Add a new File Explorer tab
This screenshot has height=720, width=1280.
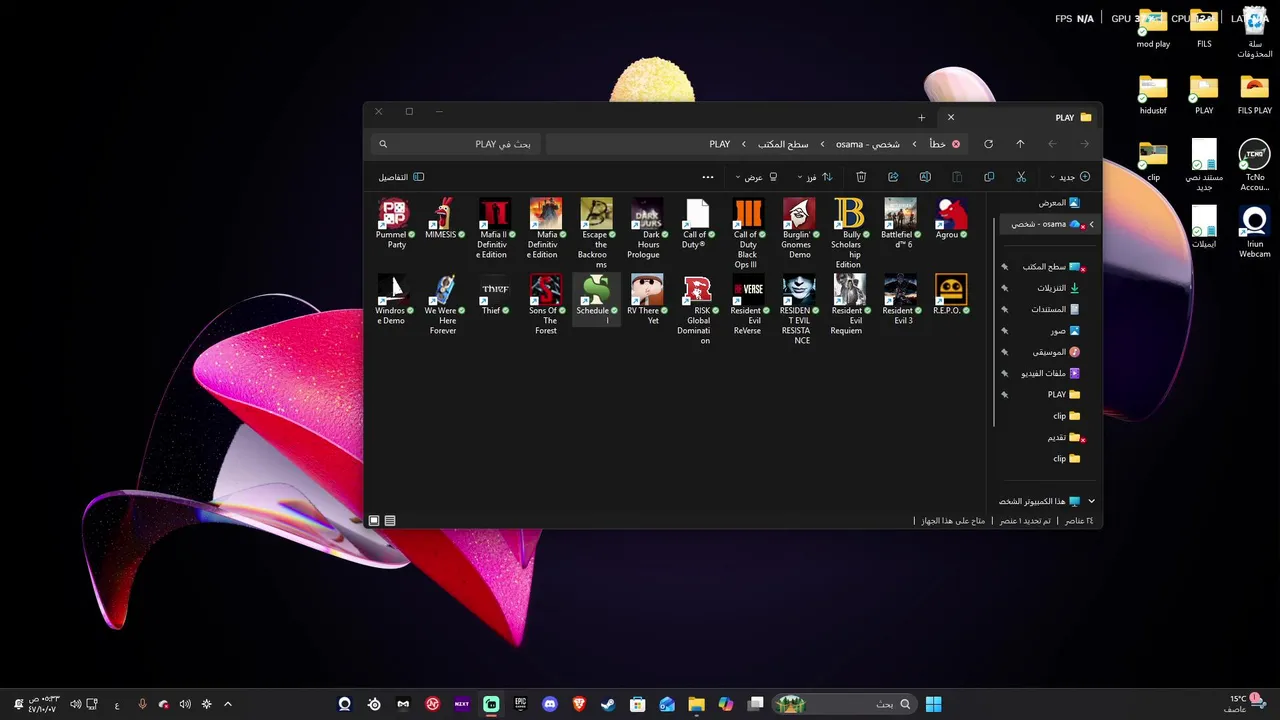pyautogui.click(x=922, y=118)
